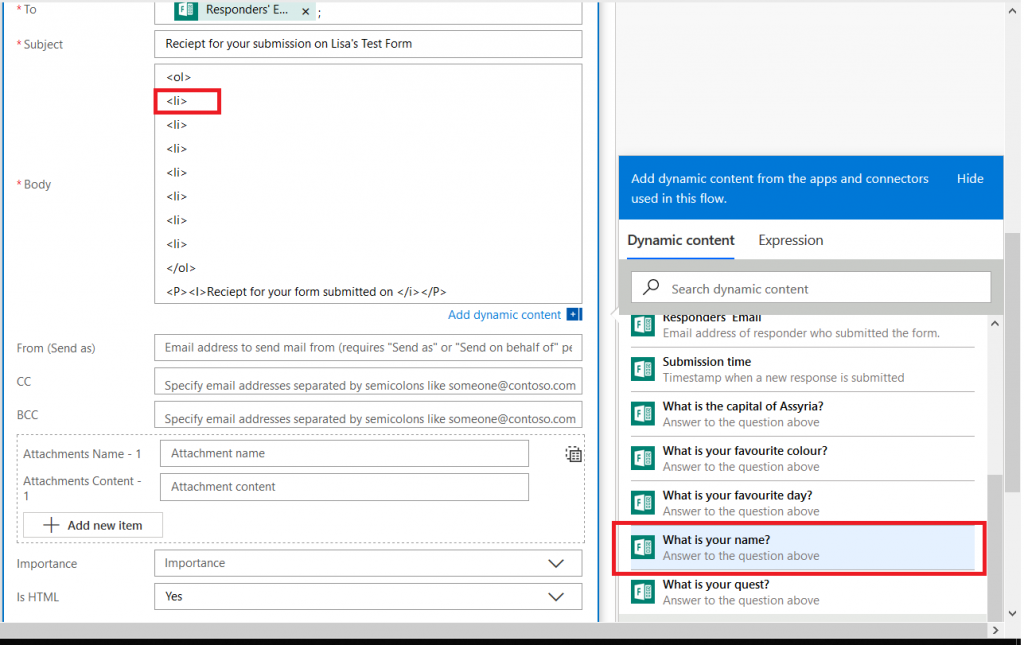Select the Forms icon on Responders' Email entry

click(642, 324)
